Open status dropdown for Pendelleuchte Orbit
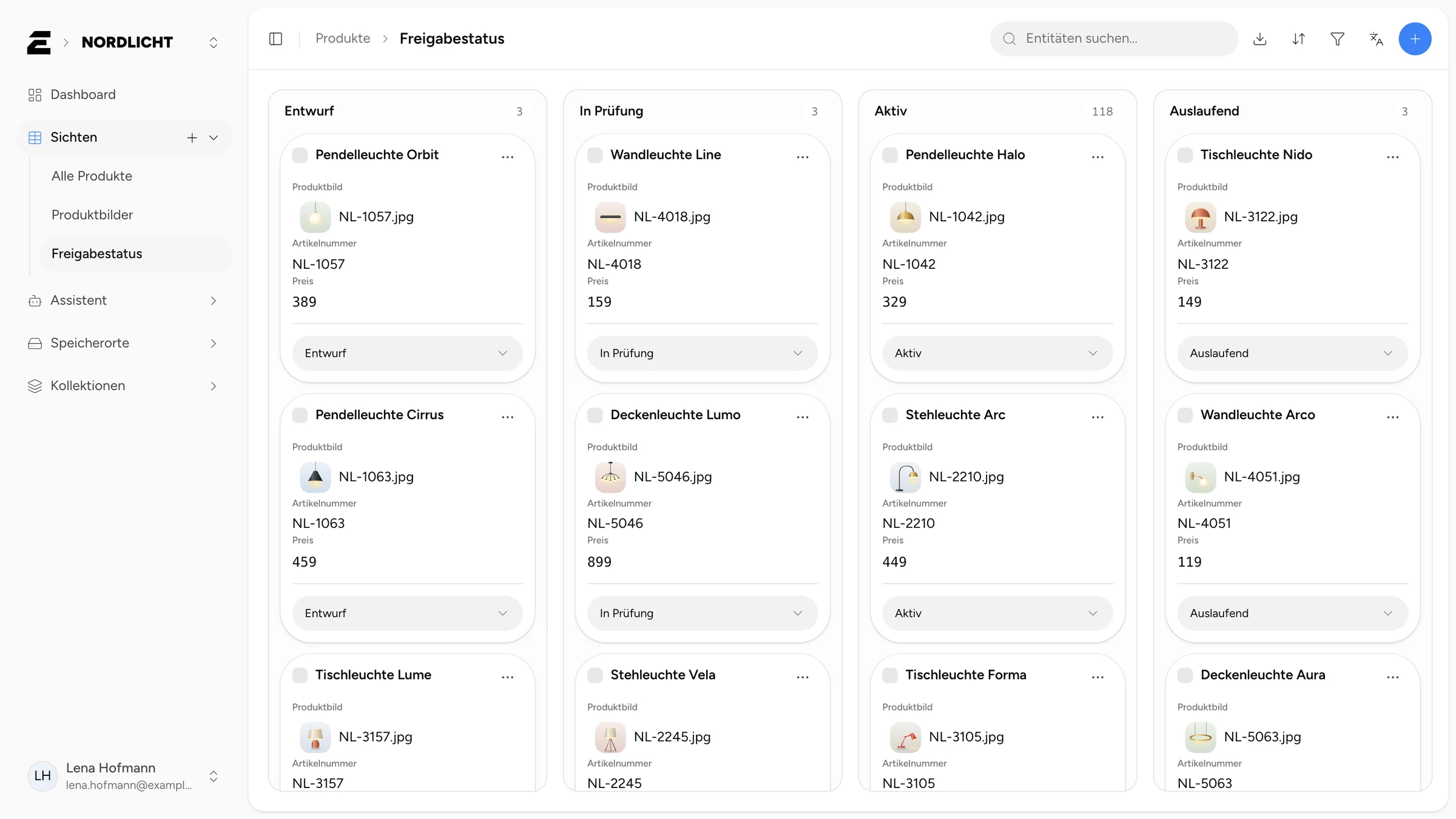Screen dimensions: 1456x819 click(x=407, y=353)
